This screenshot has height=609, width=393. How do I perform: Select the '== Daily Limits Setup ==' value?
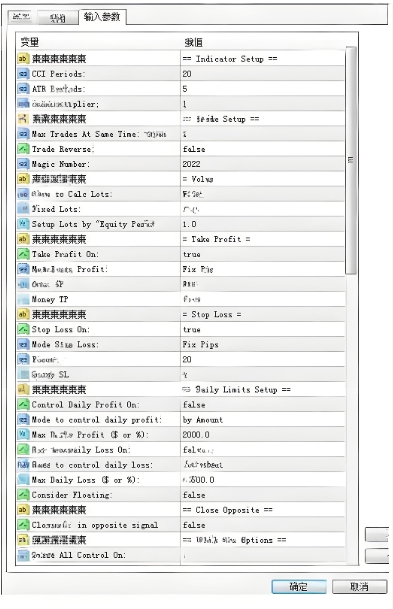click(236, 390)
